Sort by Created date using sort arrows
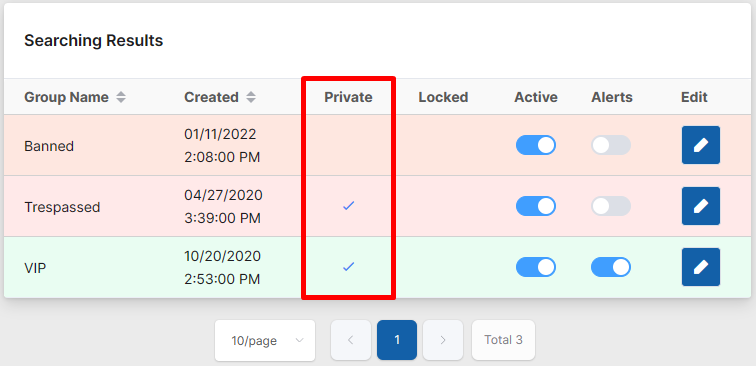This screenshot has width=756, height=366. click(251, 97)
